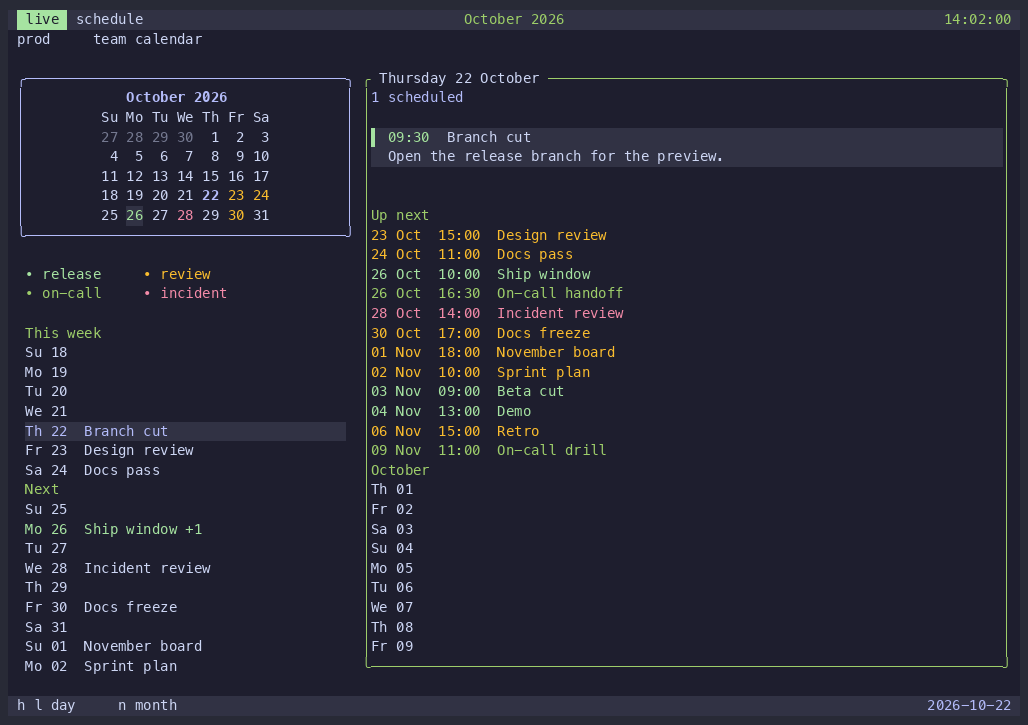Click the Up next section header
The image size is (1028, 725).
[x=400, y=215]
